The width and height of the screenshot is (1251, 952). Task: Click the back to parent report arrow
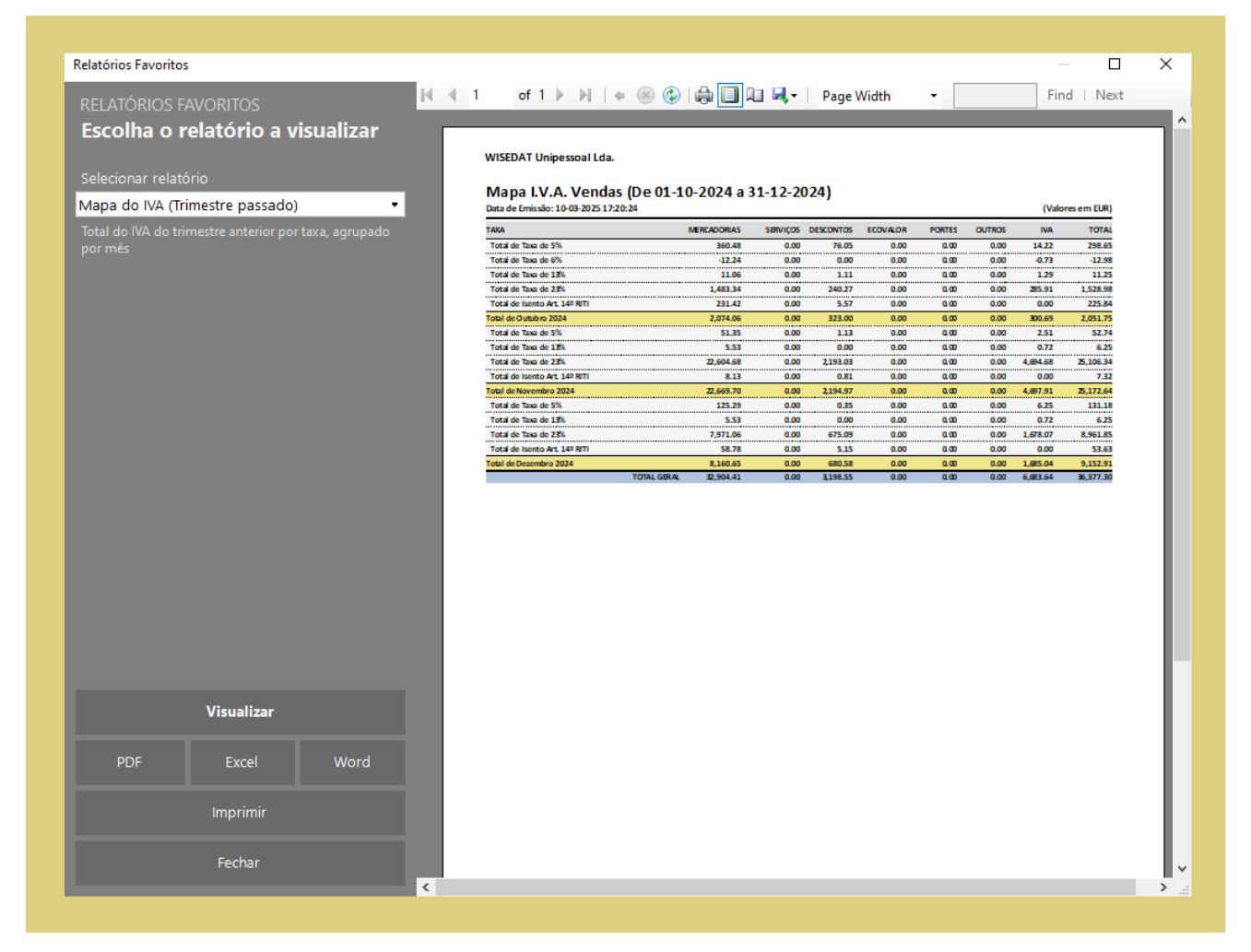(620, 96)
